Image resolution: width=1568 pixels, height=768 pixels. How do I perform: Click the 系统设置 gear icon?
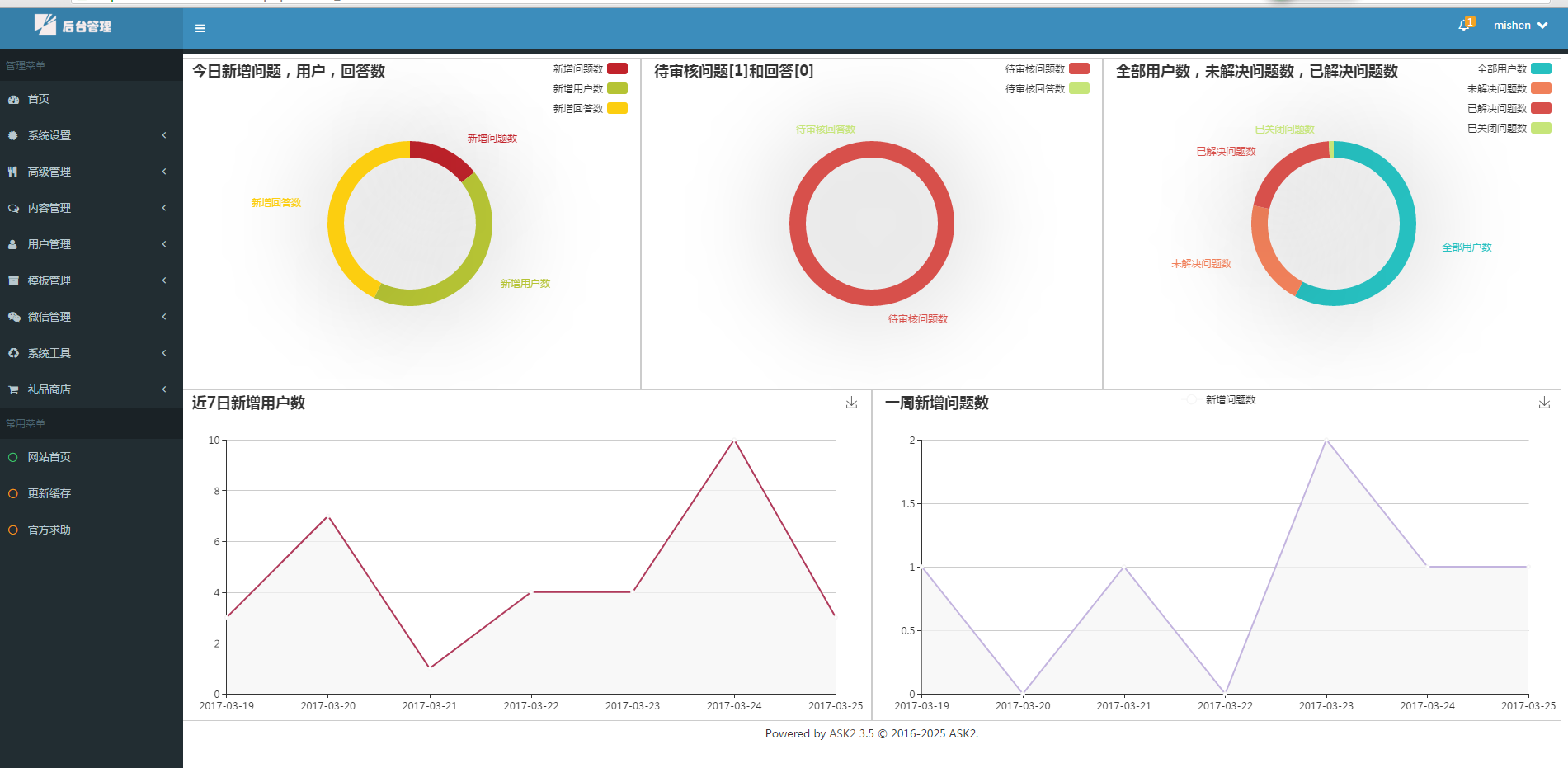13,135
